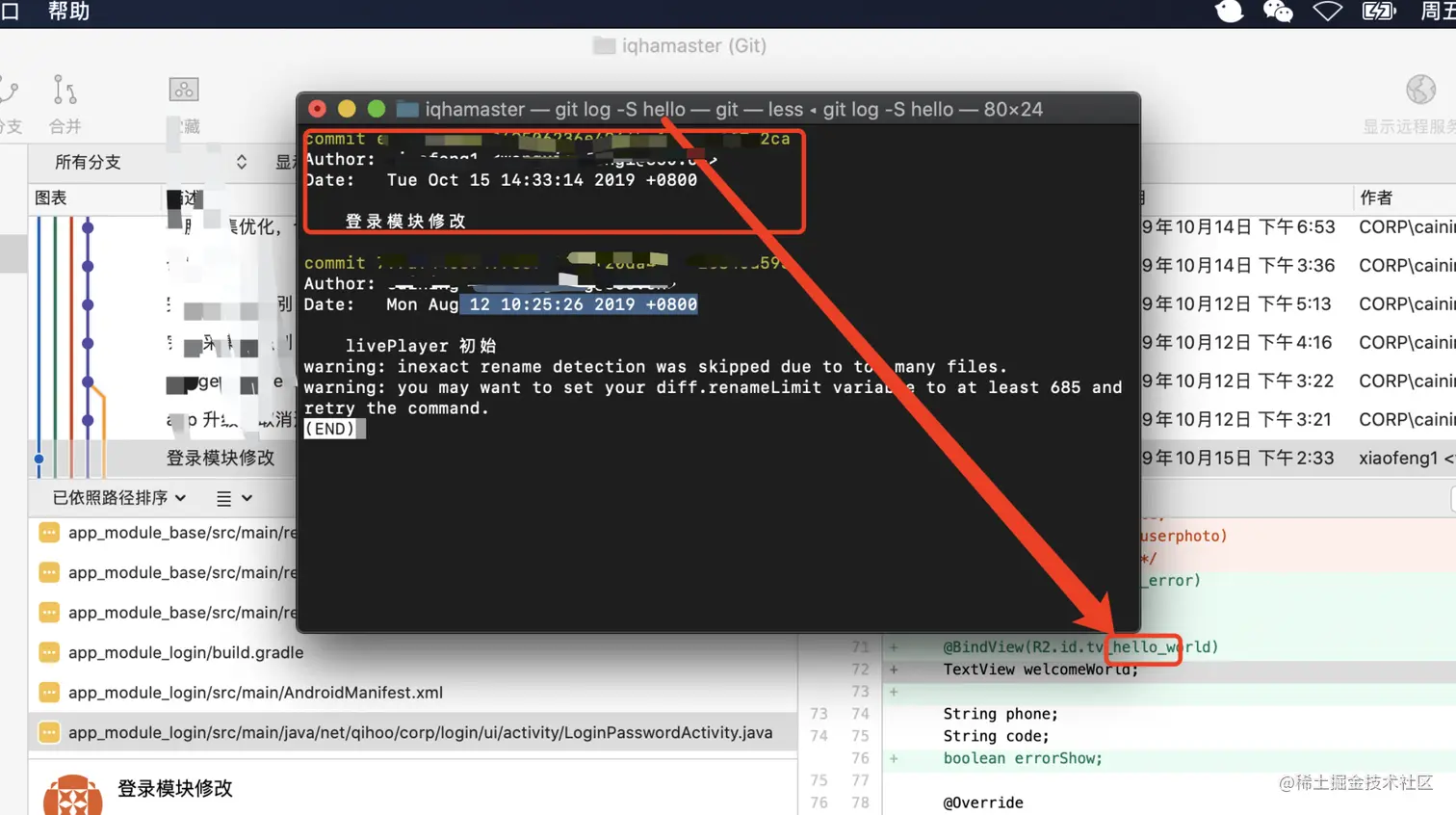This screenshot has width=1456, height=815.
Task: Select the commit dated 10月14日 下午3:36
Action: [x=1237, y=266]
